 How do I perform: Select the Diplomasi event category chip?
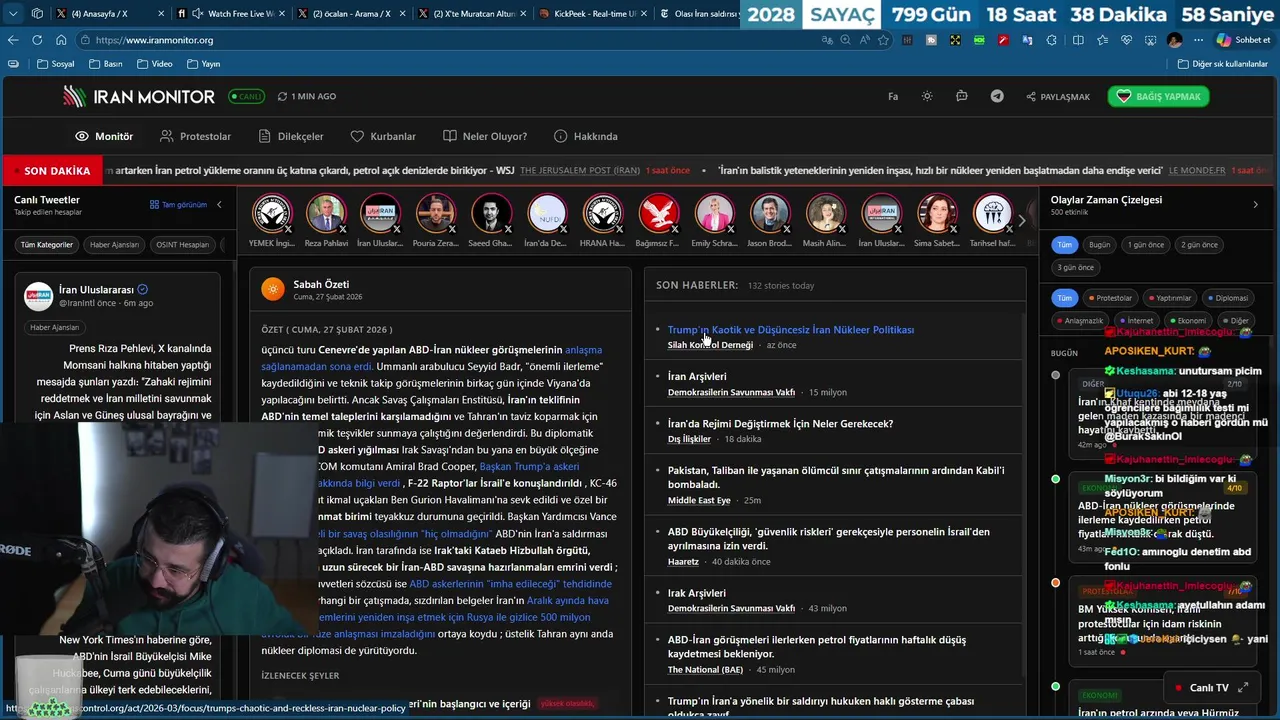[1227, 298]
